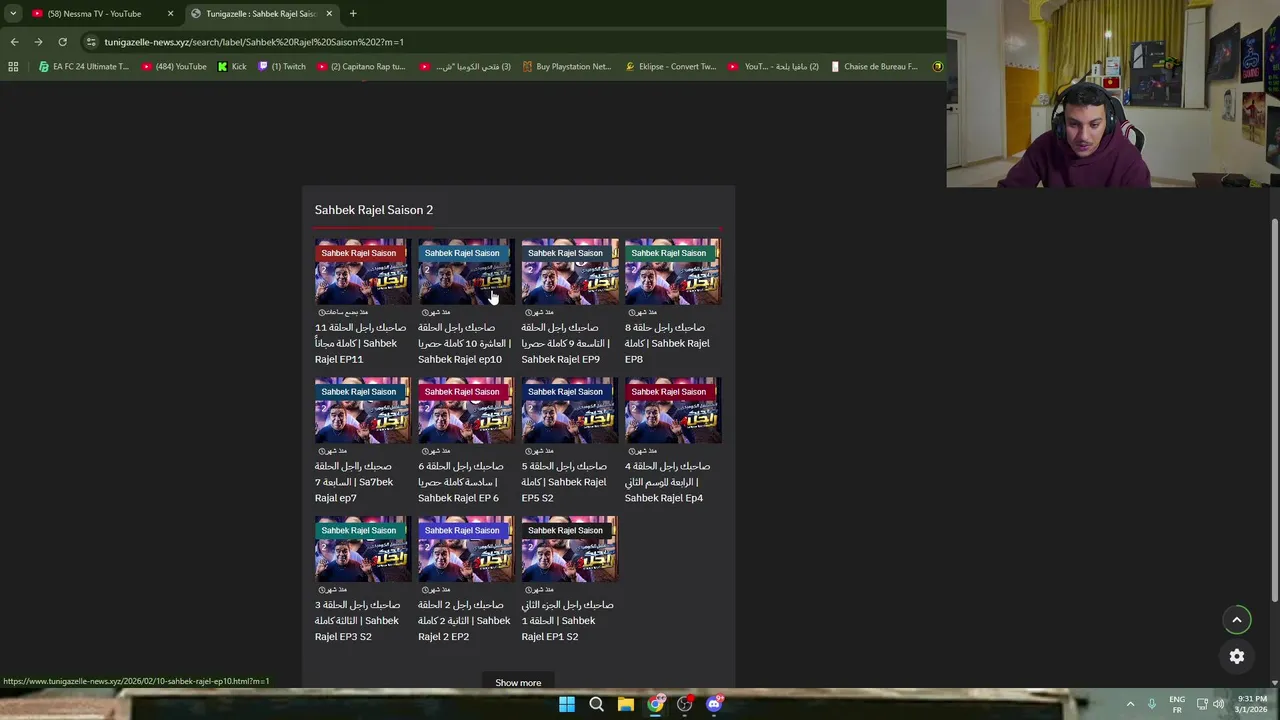Open the EA FC 24 Ultimate Team bookmark
Image resolution: width=1280 pixels, height=720 pixels.
coord(84,67)
